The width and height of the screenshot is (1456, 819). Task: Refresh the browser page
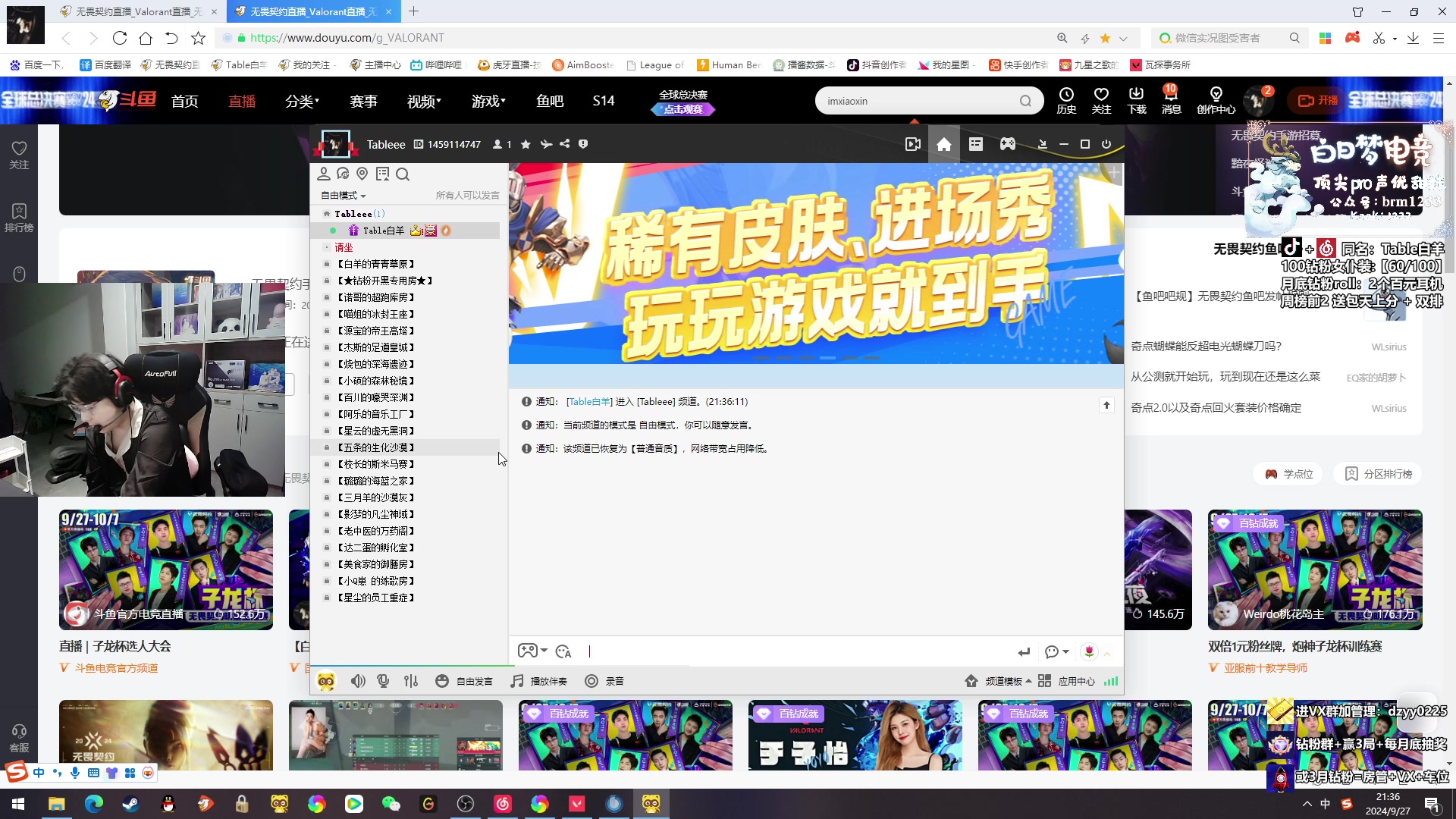[x=119, y=38]
